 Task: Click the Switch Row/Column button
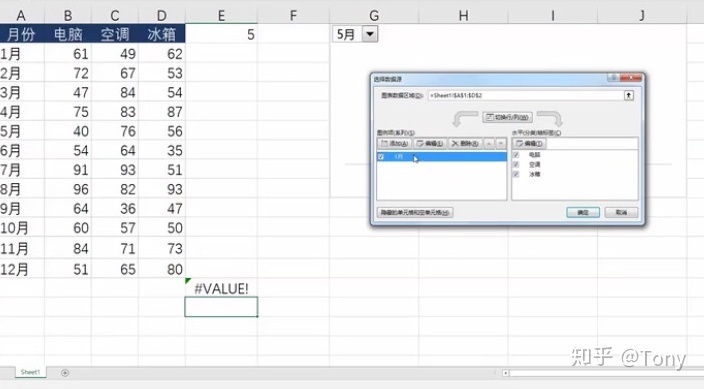pyautogui.click(x=507, y=117)
